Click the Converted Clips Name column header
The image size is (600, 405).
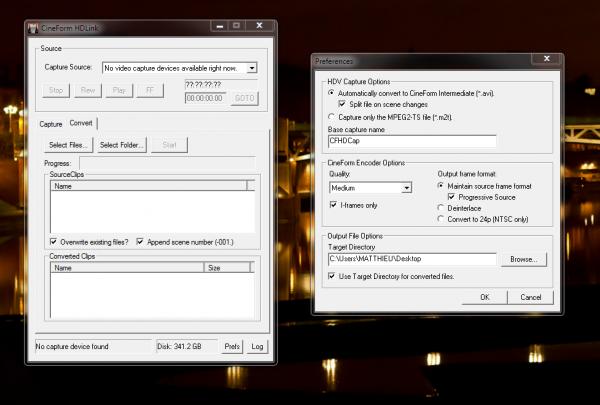coord(127,268)
